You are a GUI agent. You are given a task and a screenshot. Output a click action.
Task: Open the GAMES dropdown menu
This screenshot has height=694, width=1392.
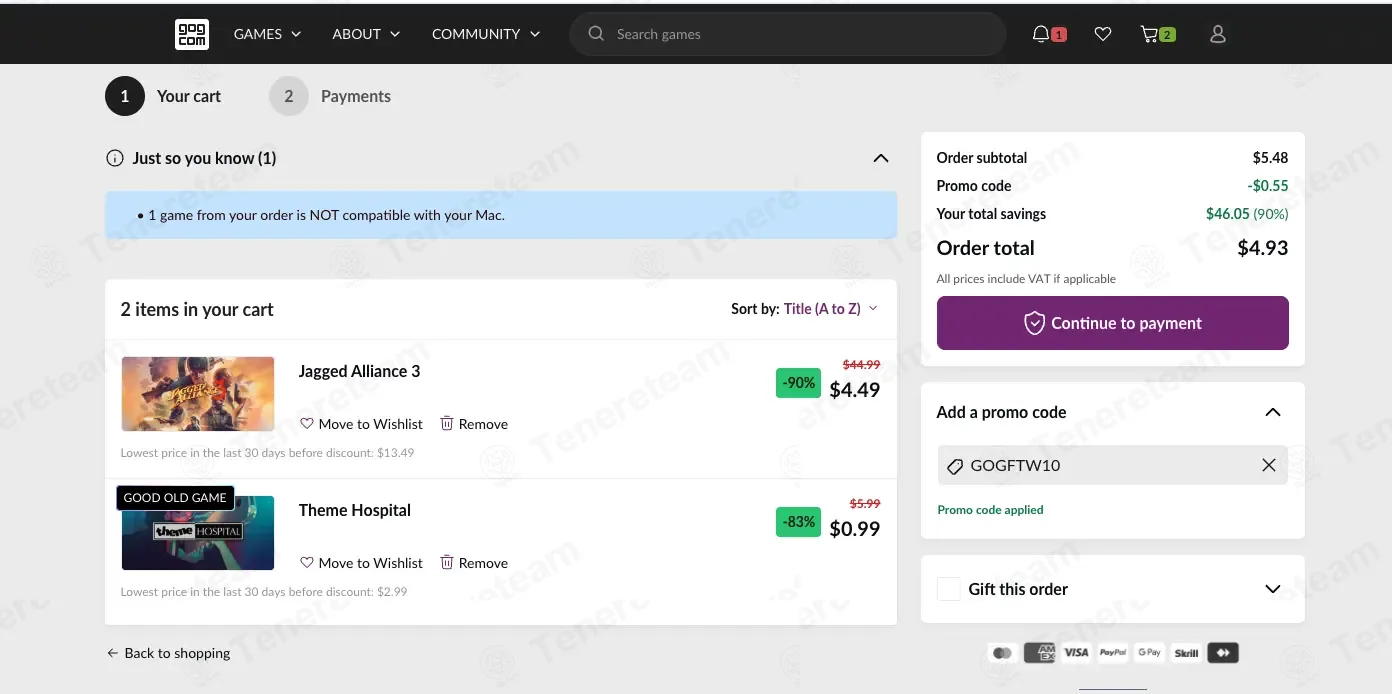pos(267,34)
